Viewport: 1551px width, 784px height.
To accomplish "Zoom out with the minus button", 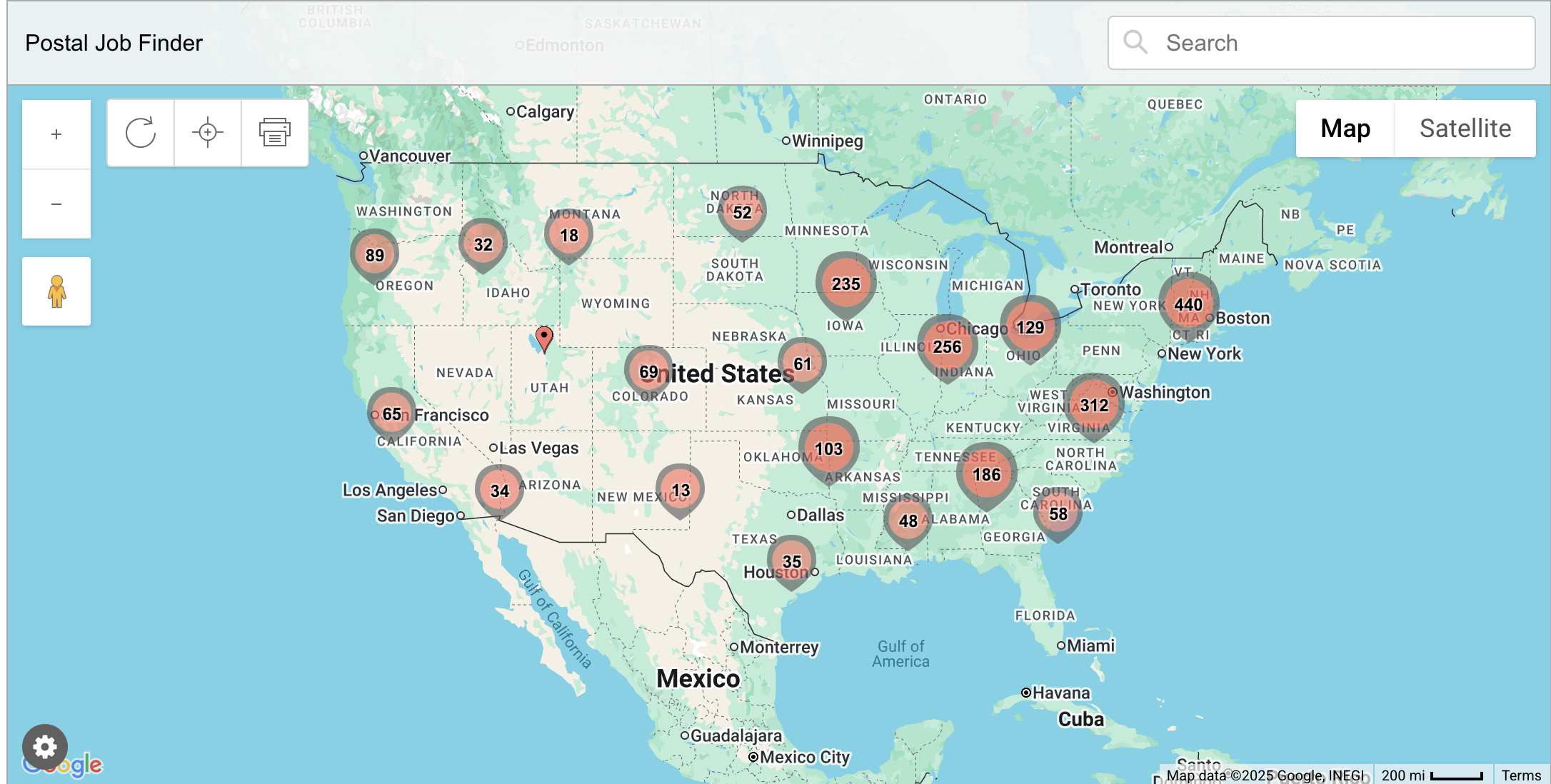I will tap(56, 204).
